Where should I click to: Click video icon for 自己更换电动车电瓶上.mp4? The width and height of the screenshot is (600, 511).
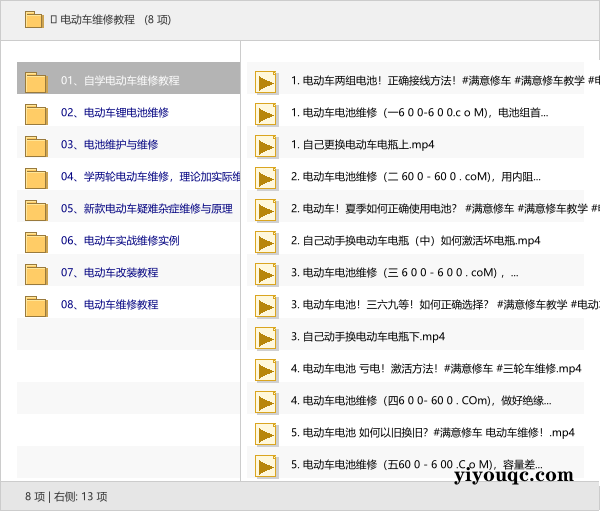coord(266,145)
